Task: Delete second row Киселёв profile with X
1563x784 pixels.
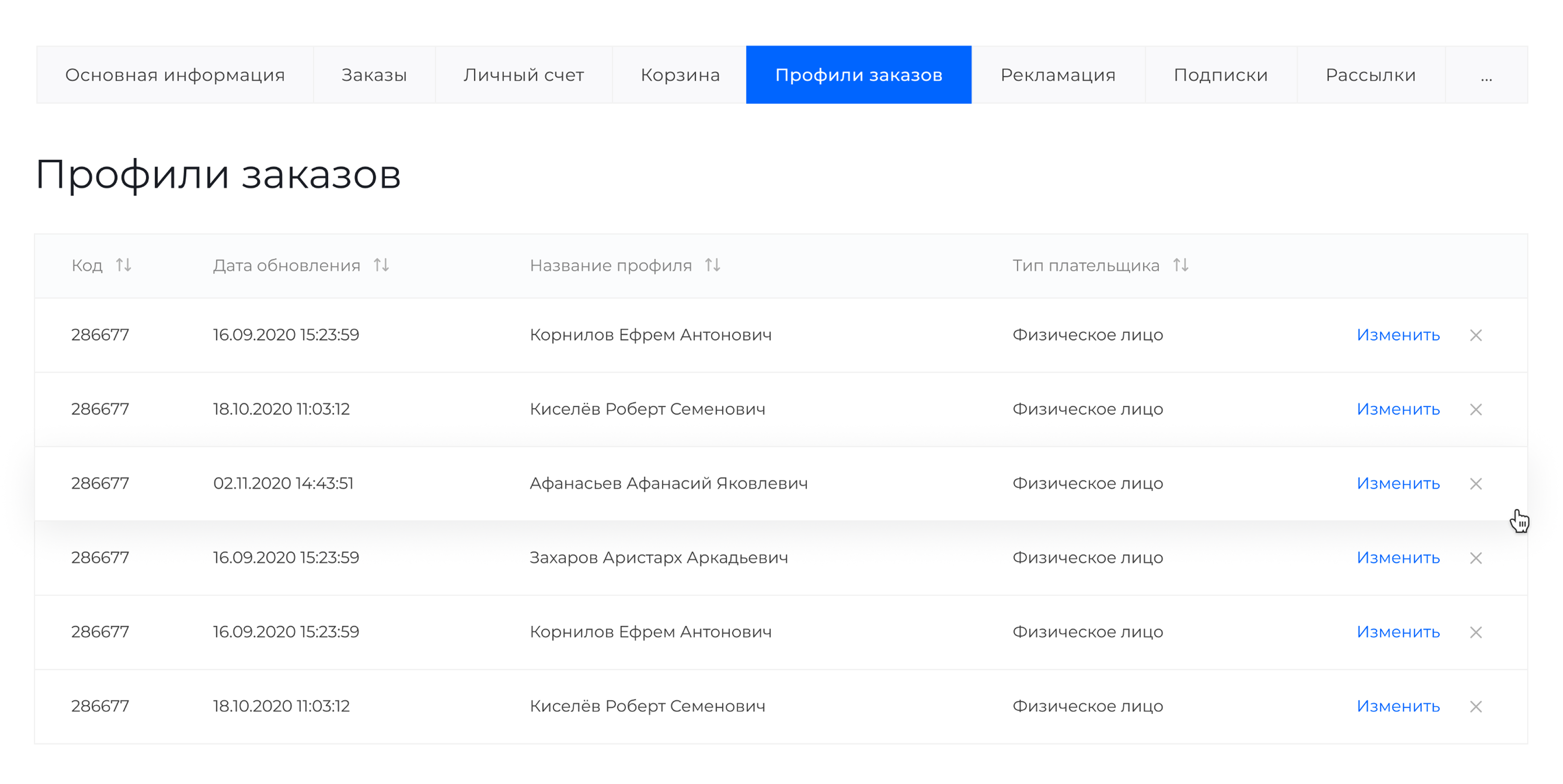Action: pos(1476,409)
